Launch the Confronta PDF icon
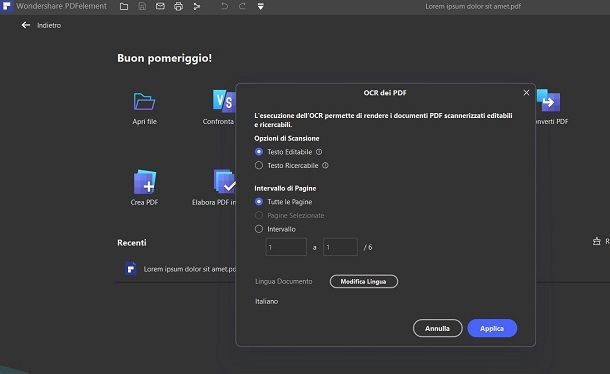The width and height of the screenshot is (610, 374). point(224,101)
